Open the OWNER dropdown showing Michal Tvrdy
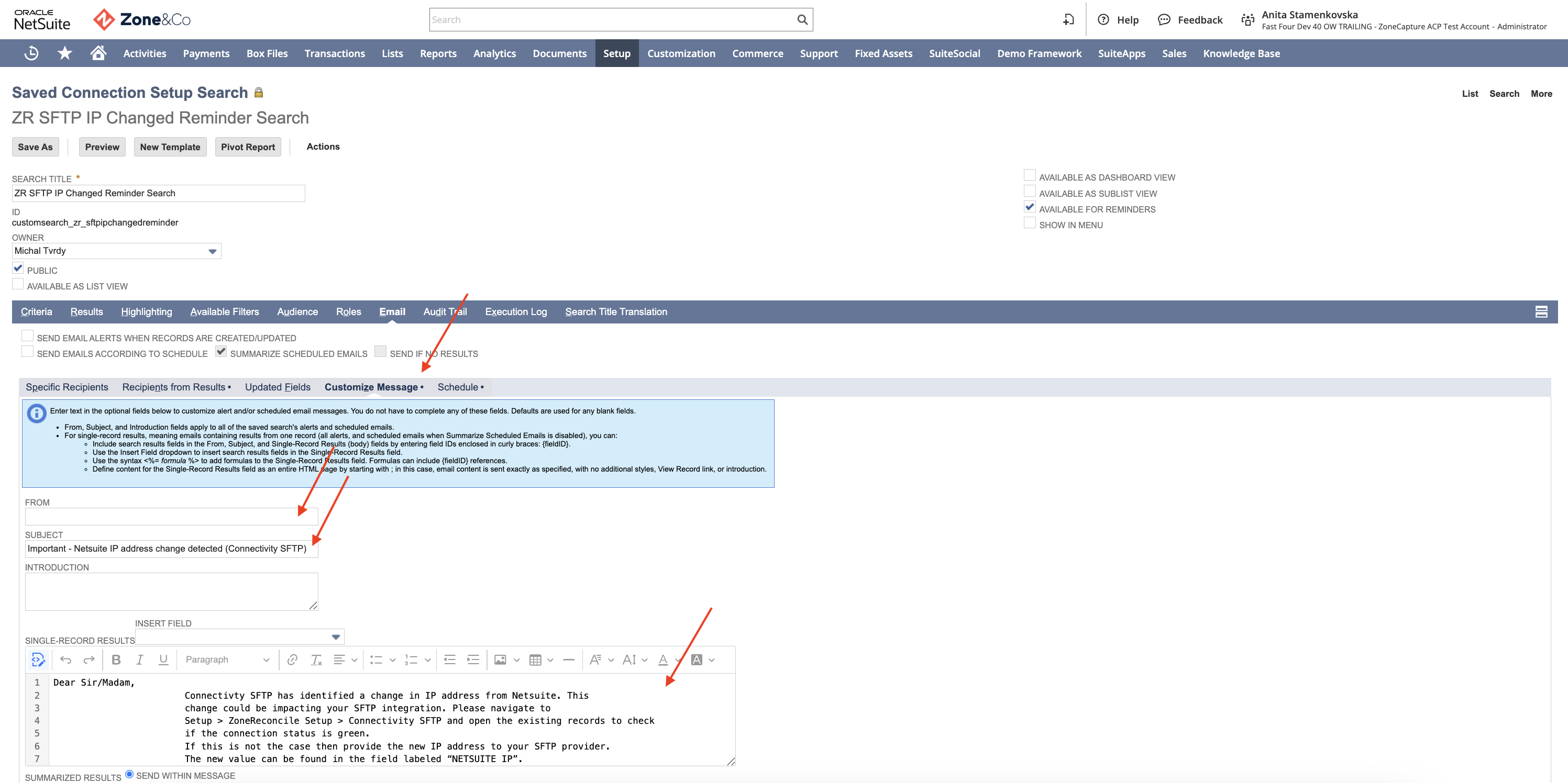Screen dimensions: 1568x783 (x=212, y=251)
